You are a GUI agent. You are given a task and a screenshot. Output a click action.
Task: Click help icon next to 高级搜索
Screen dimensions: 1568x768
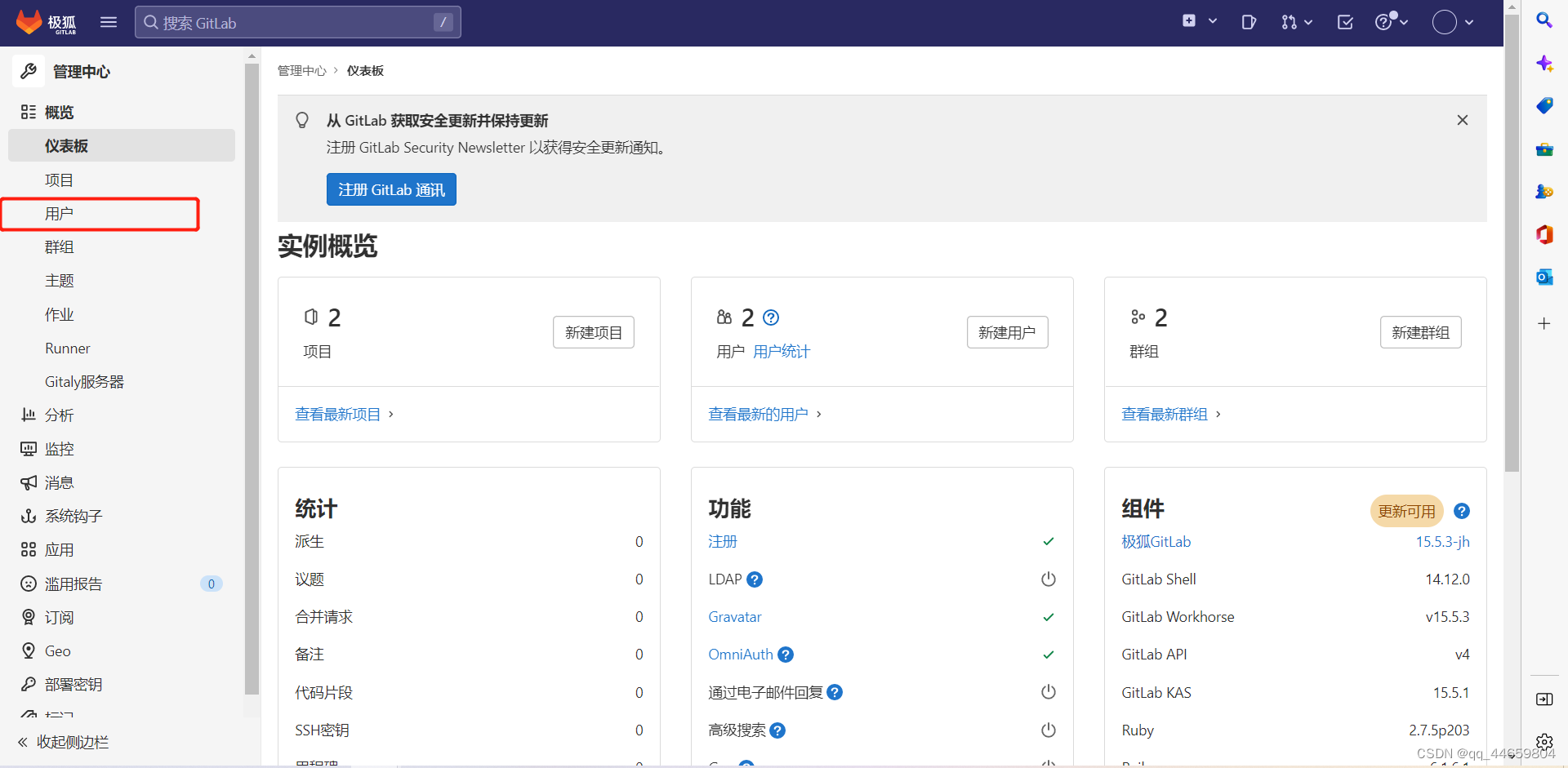tap(777, 730)
